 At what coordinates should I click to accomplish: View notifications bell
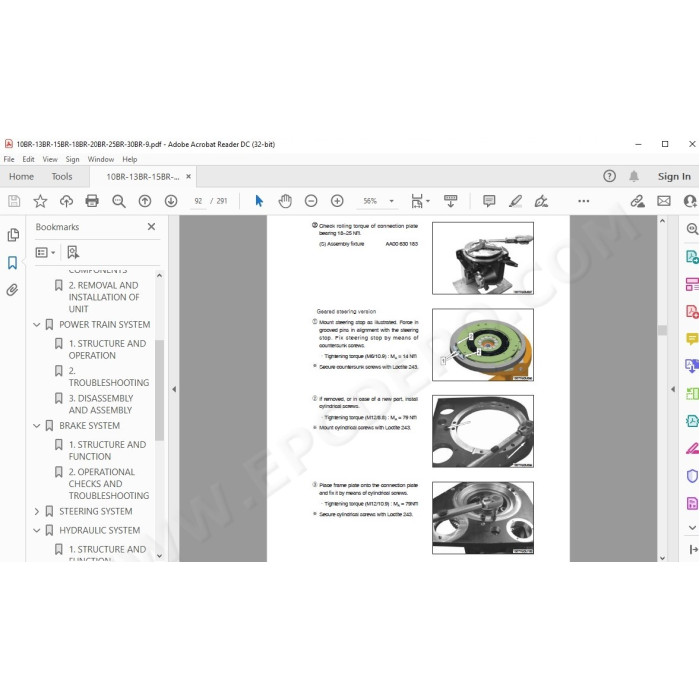[634, 176]
